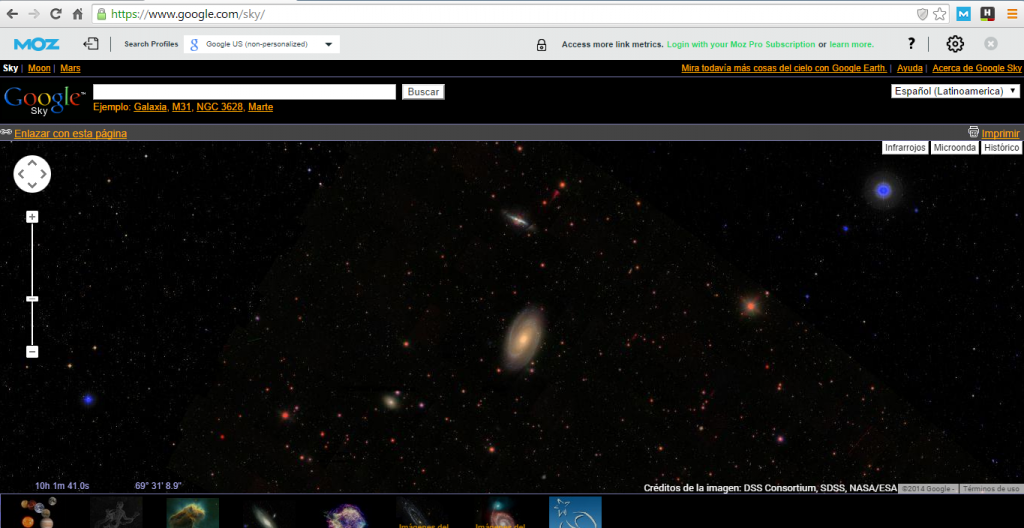The width and height of the screenshot is (1024, 528).
Task: Toggle the Infrarrojos overlay
Action: click(x=905, y=147)
